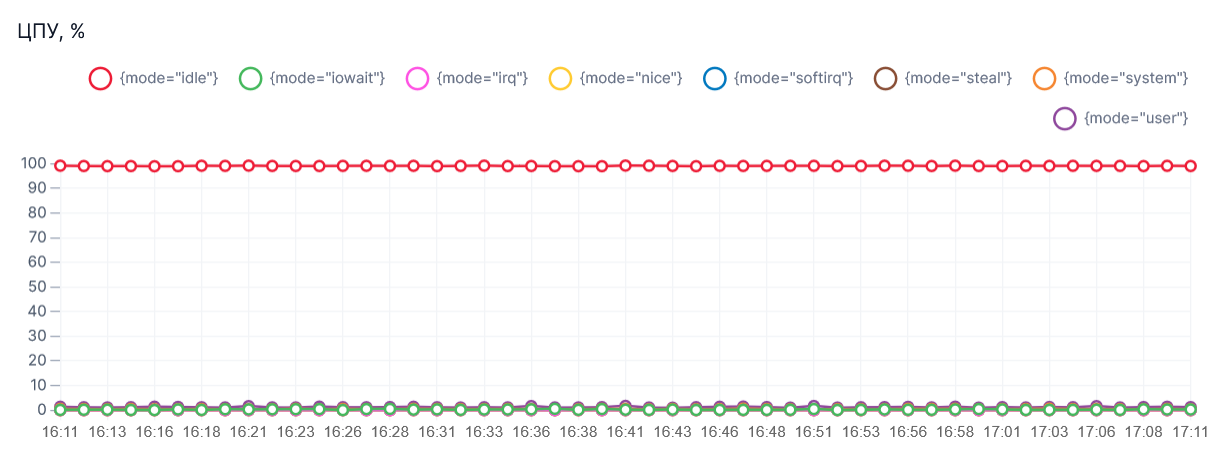This screenshot has height=455, width=1224.
Task: Click the brown steal legend circle
Action: pyautogui.click(x=884, y=78)
